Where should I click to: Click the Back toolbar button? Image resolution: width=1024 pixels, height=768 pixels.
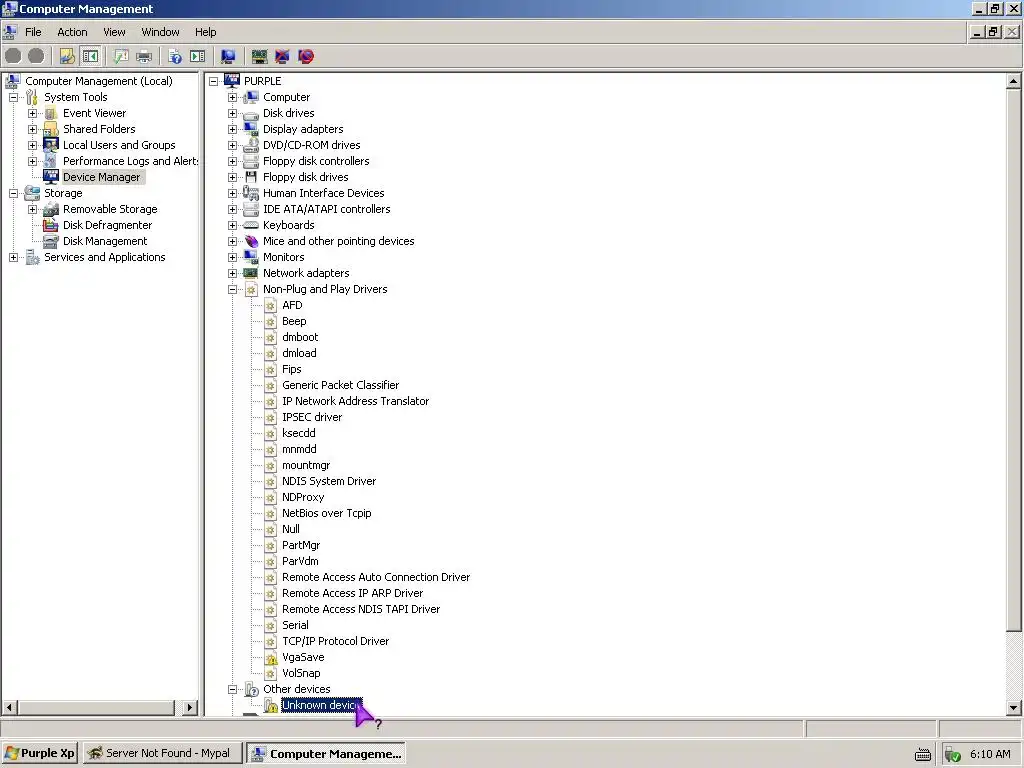pos(13,56)
